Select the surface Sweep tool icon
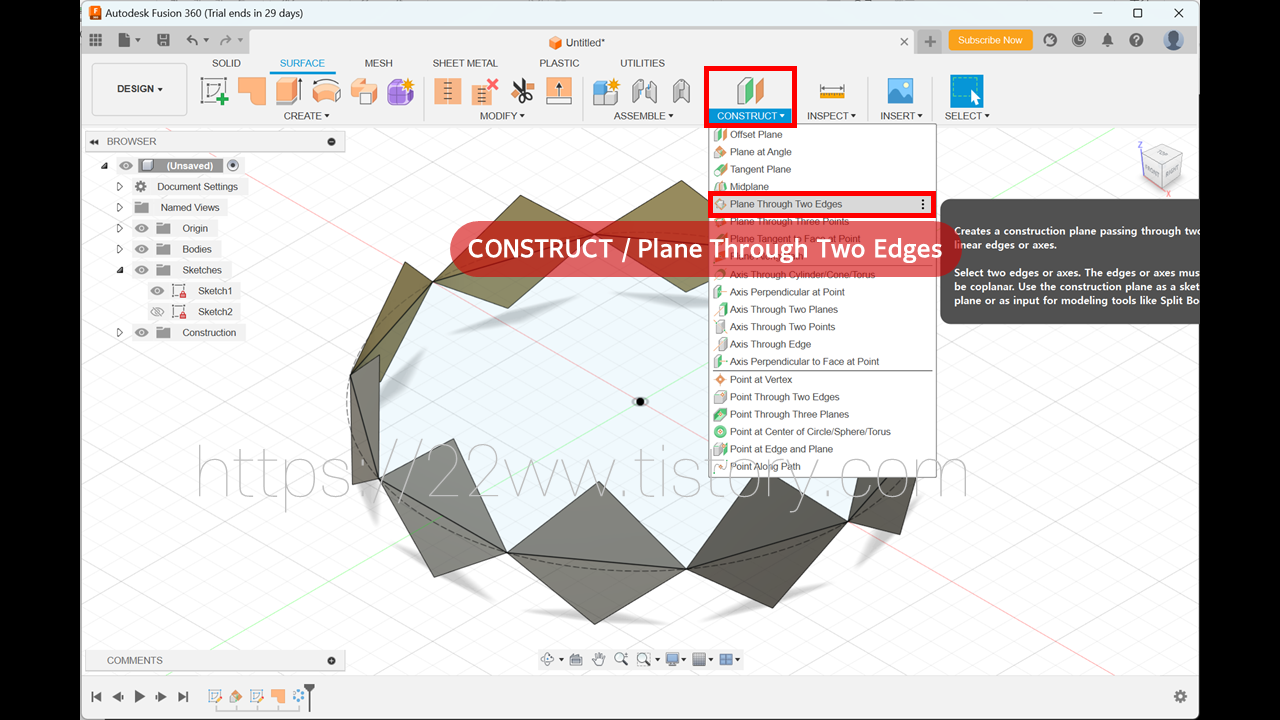The width and height of the screenshot is (1280, 720). click(363, 91)
